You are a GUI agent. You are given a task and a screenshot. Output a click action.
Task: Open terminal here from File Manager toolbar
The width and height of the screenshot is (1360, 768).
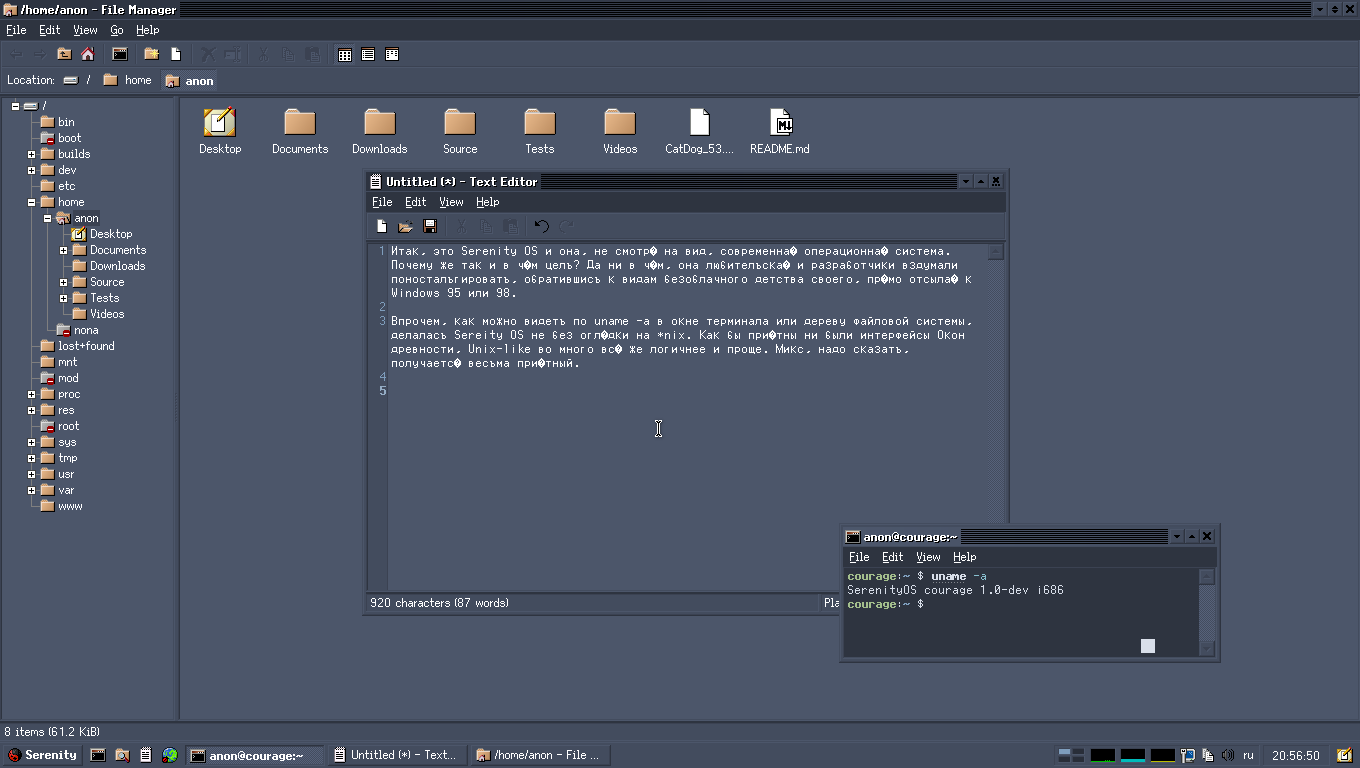[x=120, y=54]
